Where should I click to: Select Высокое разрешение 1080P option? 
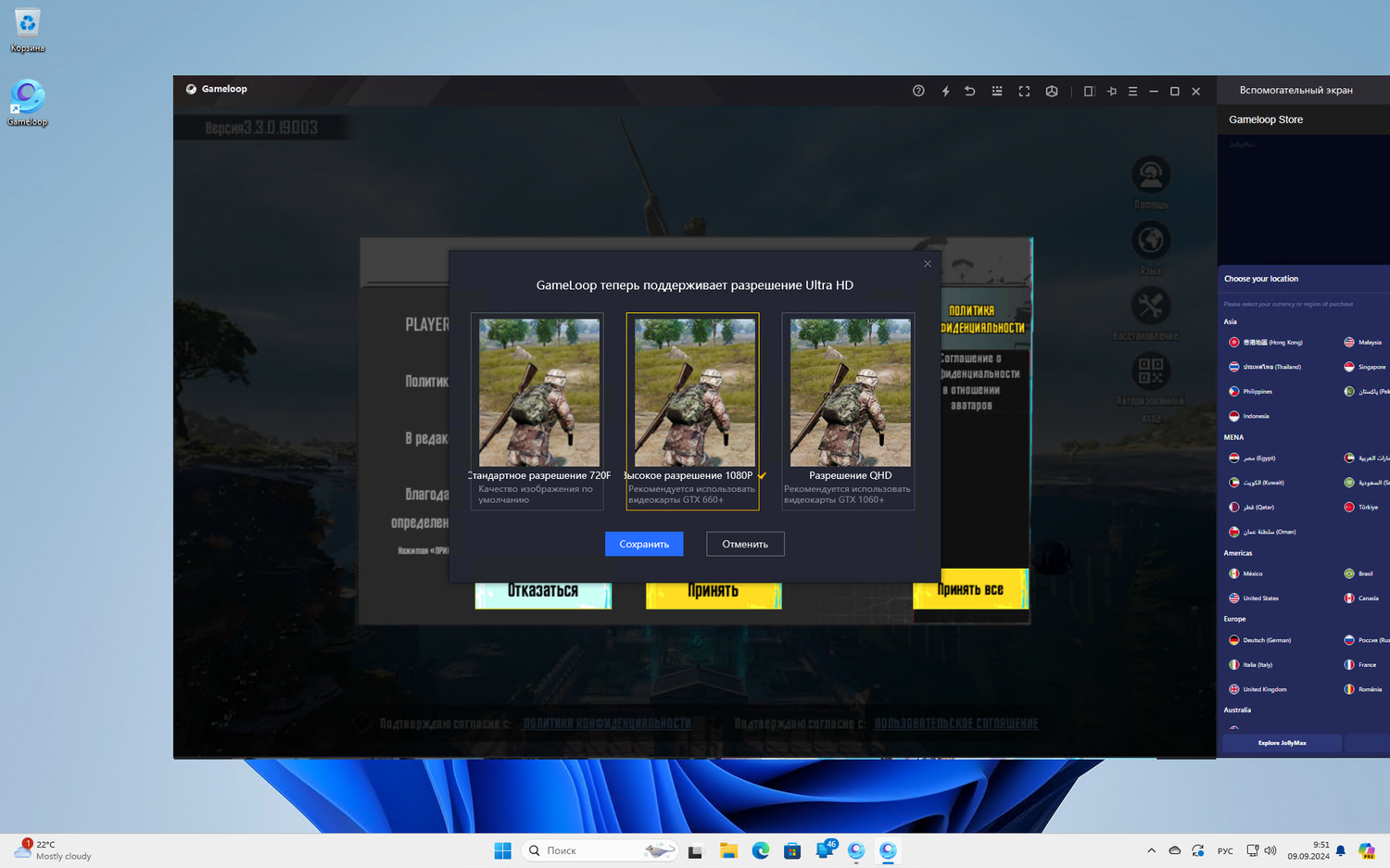tap(693, 411)
